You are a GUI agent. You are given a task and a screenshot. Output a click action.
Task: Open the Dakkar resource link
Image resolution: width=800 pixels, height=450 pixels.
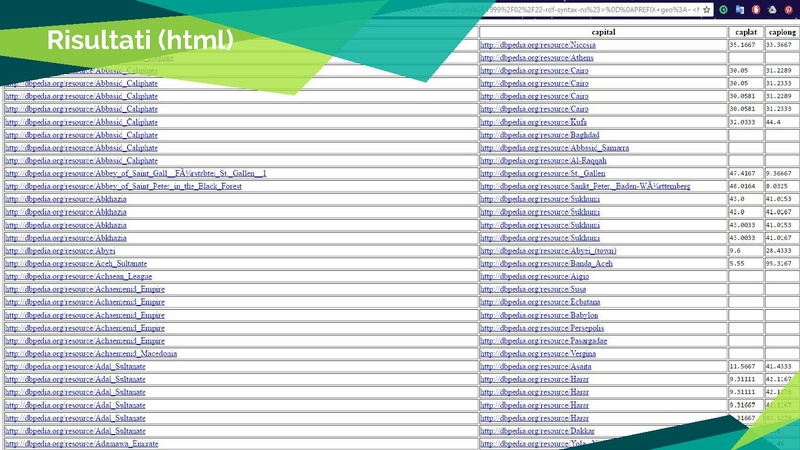pos(537,431)
